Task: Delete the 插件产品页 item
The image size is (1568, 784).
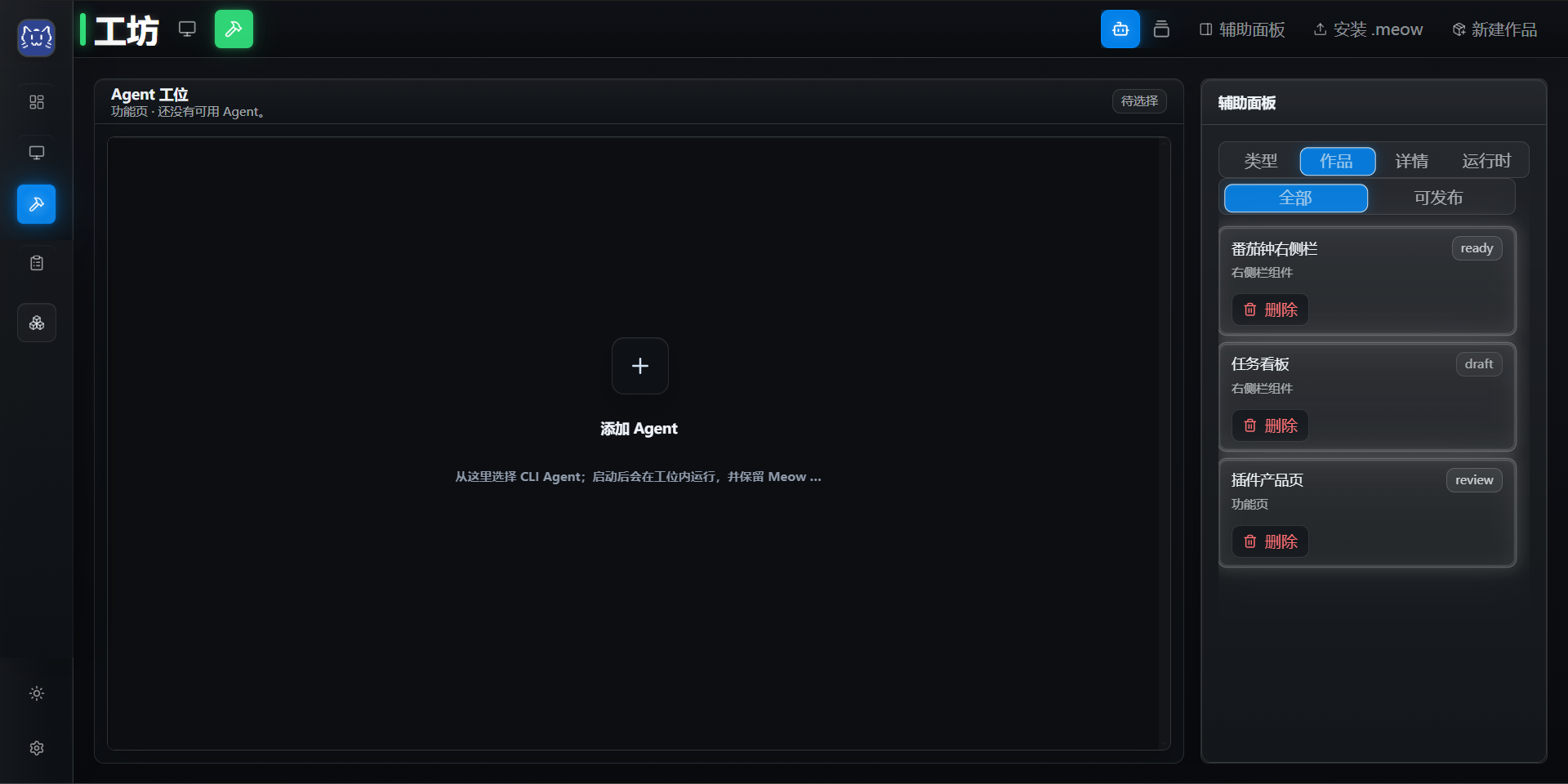Action: (x=1270, y=541)
